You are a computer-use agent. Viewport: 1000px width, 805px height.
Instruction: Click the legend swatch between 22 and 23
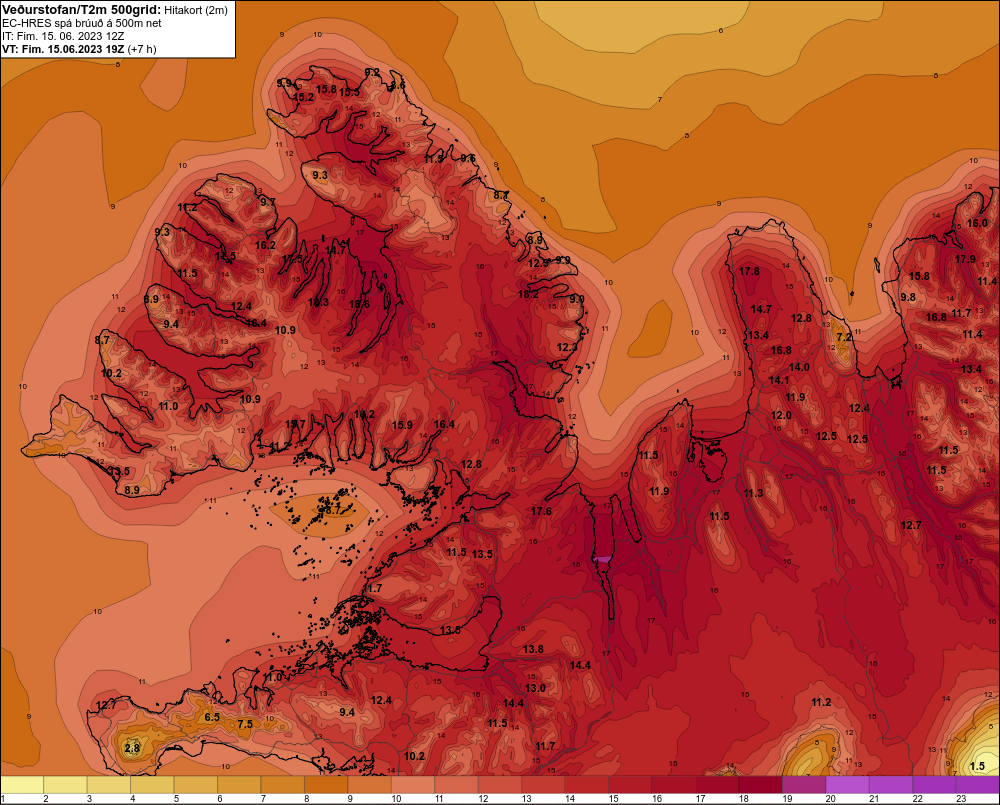click(934, 785)
